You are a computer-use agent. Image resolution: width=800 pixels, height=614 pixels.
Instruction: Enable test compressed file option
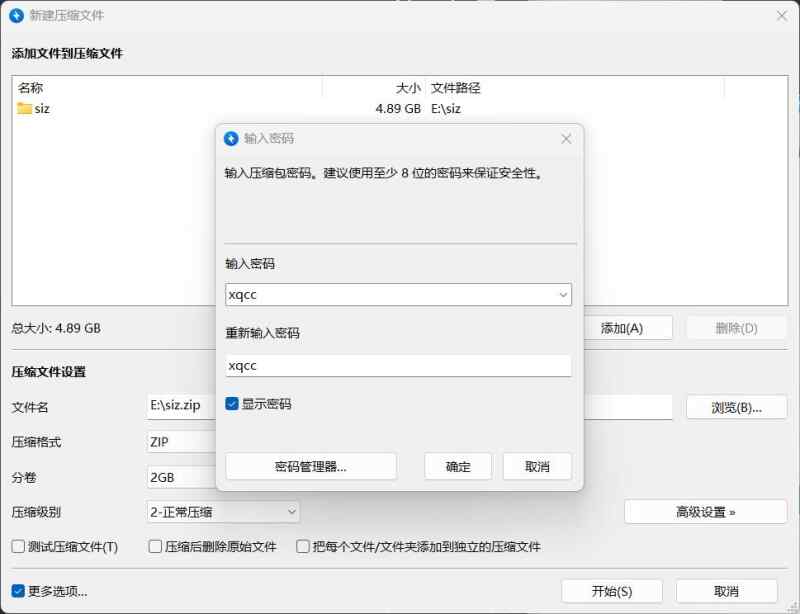pos(18,546)
